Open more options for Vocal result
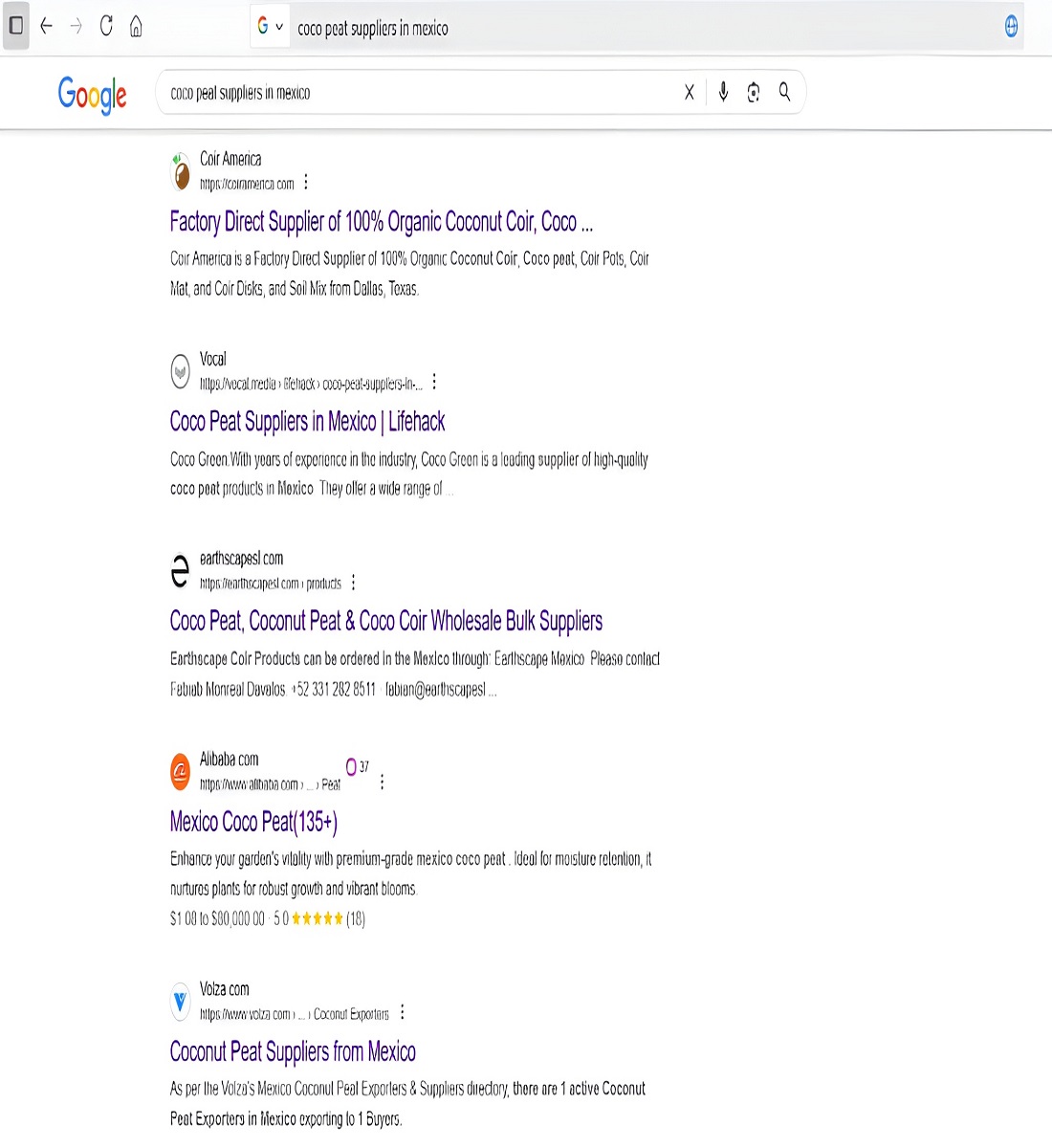1052x1148 pixels. click(x=434, y=382)
